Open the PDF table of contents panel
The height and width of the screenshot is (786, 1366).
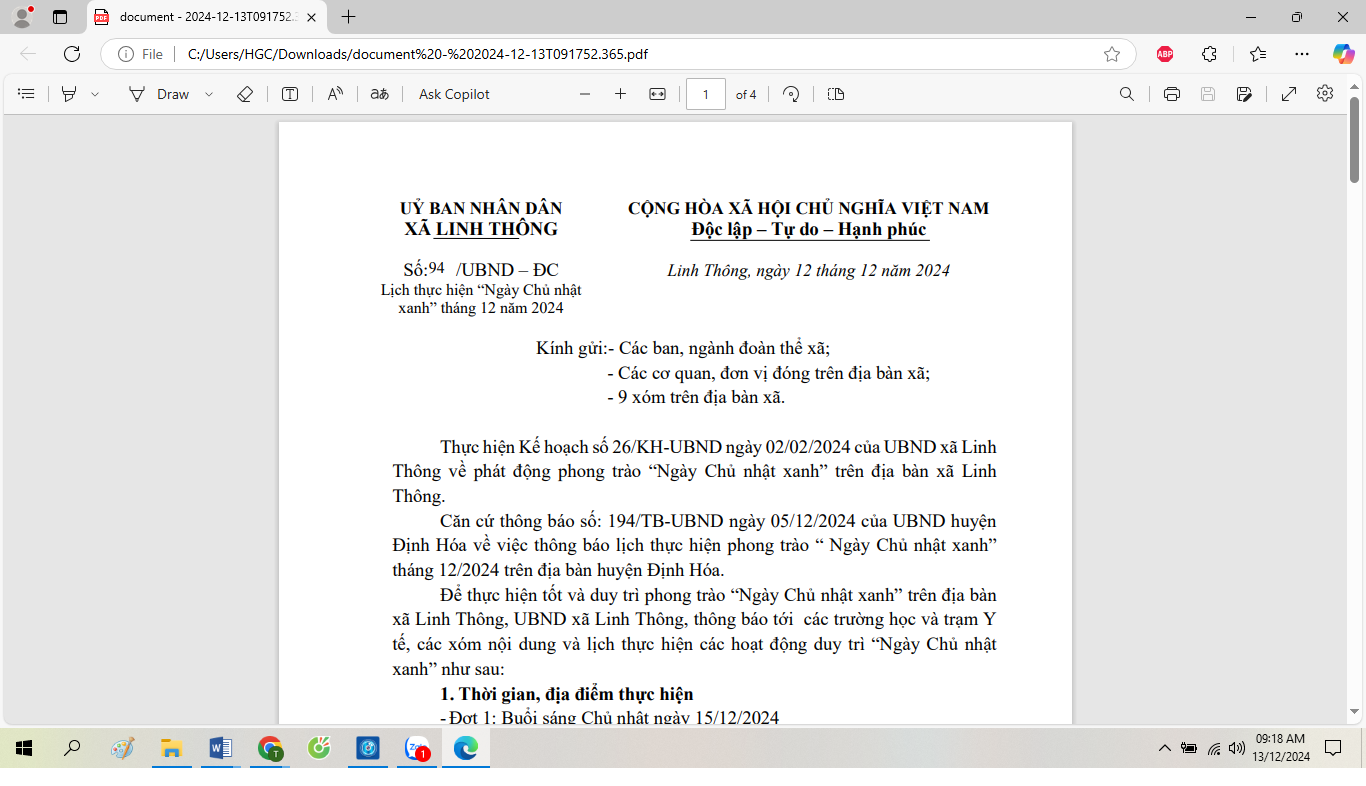(x=27, y=94)
